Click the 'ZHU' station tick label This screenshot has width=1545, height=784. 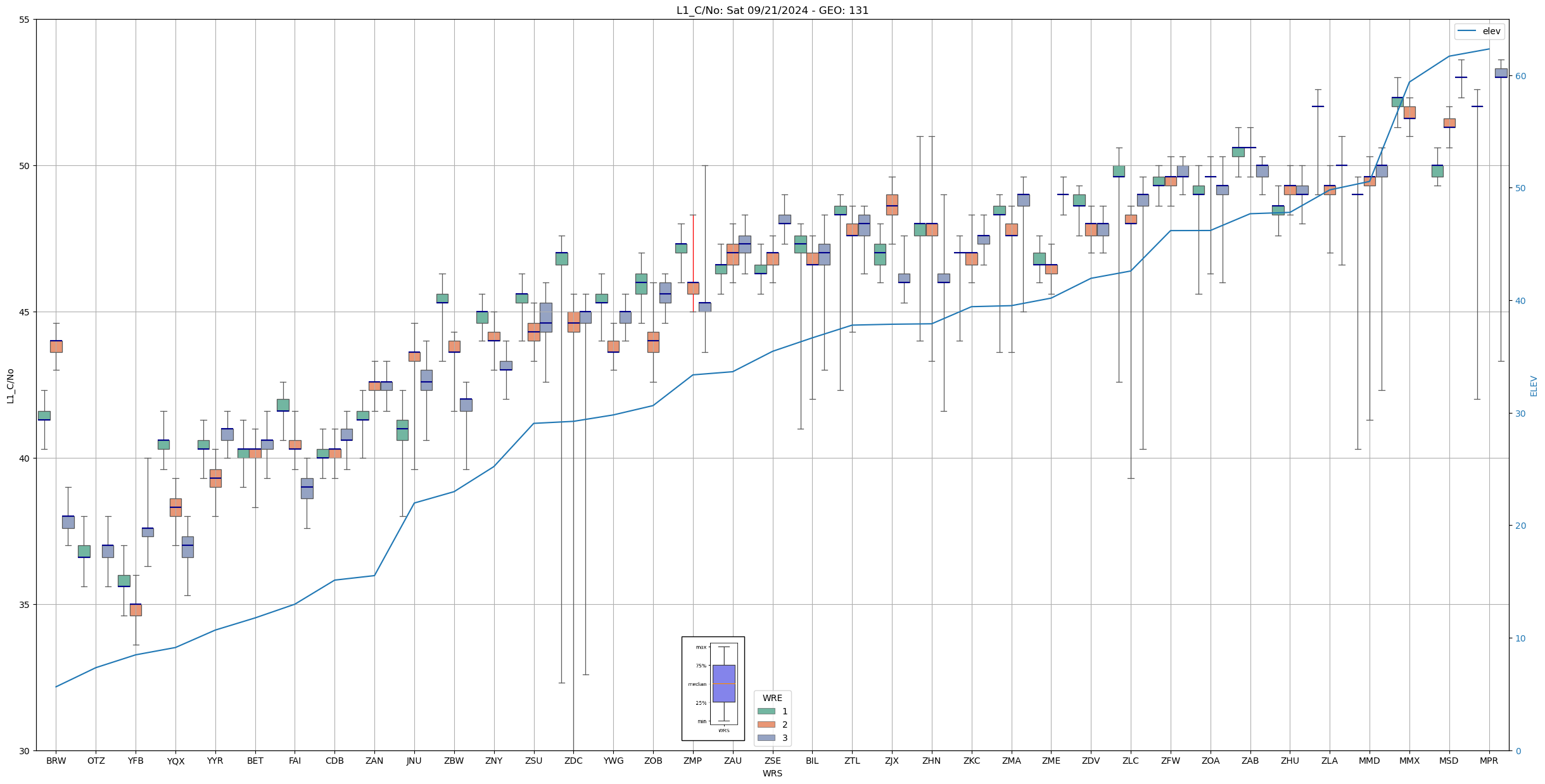tap(1290, 761)
